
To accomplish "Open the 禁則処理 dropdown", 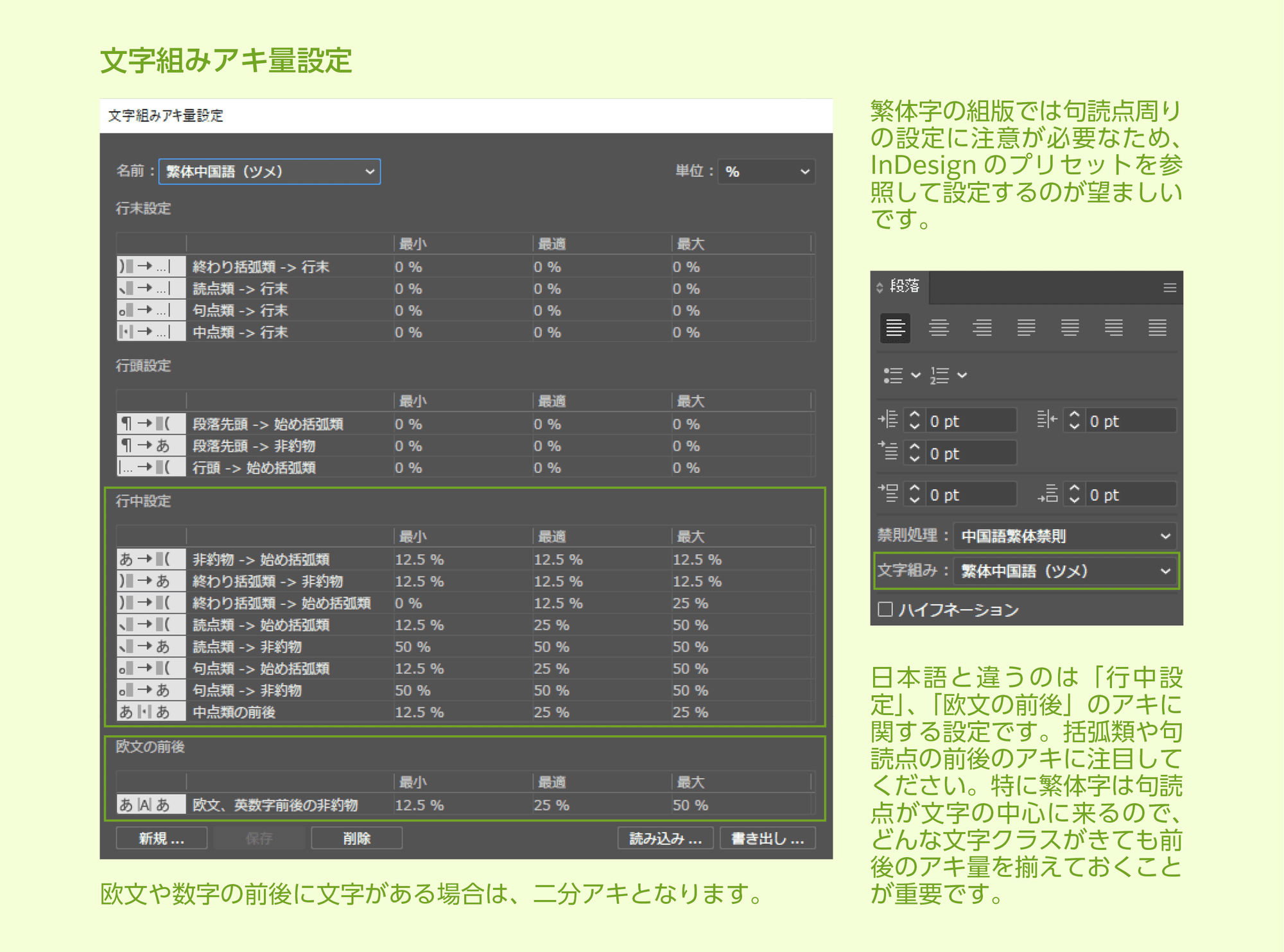I will [x=1065, y=536].
